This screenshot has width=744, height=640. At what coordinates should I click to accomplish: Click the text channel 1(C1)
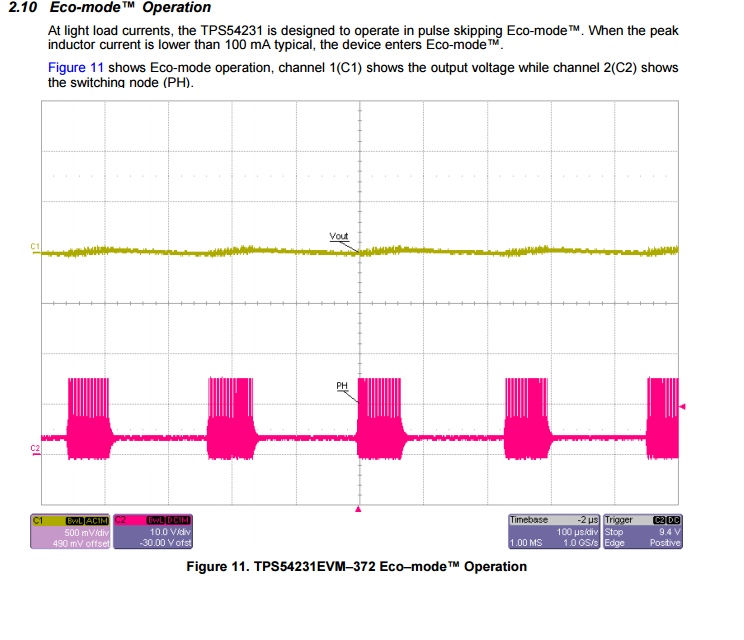point(320,68)
